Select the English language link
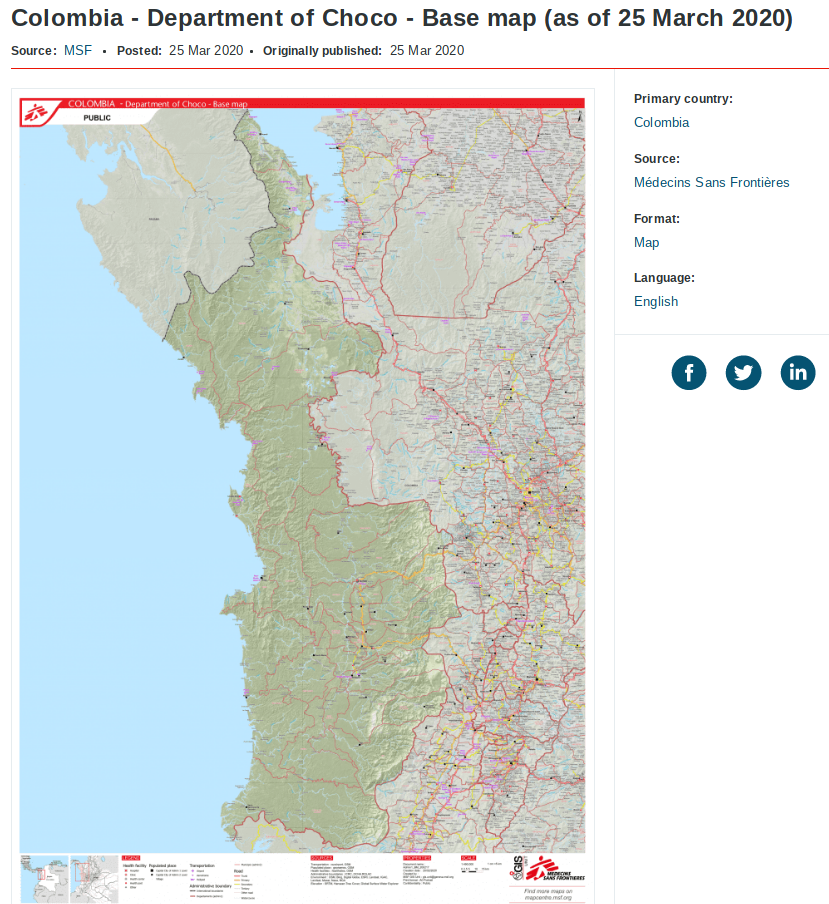Screen dimensions: 829x904 point(656,302)
